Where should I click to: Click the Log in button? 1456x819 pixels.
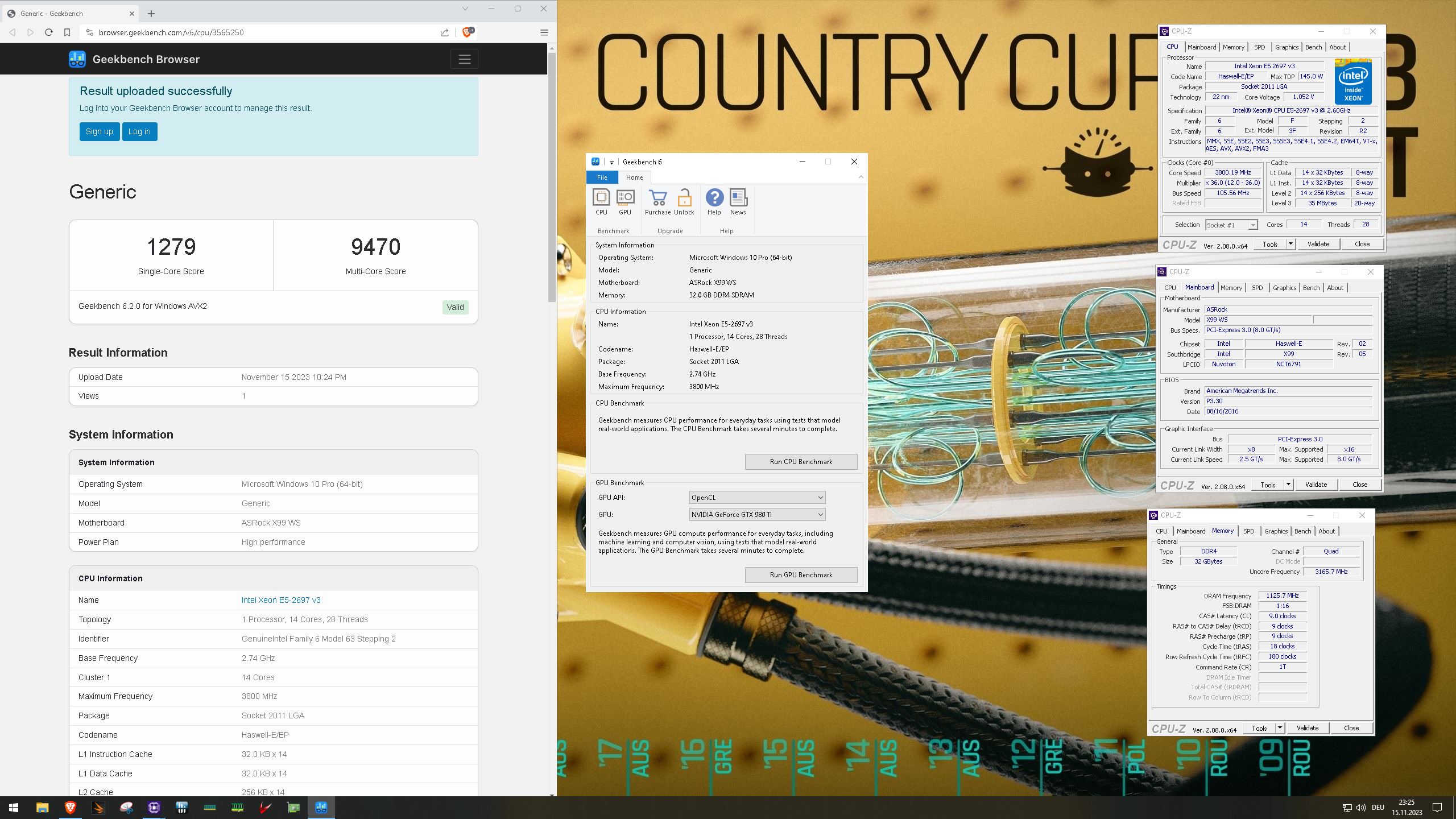coord(139,131)
